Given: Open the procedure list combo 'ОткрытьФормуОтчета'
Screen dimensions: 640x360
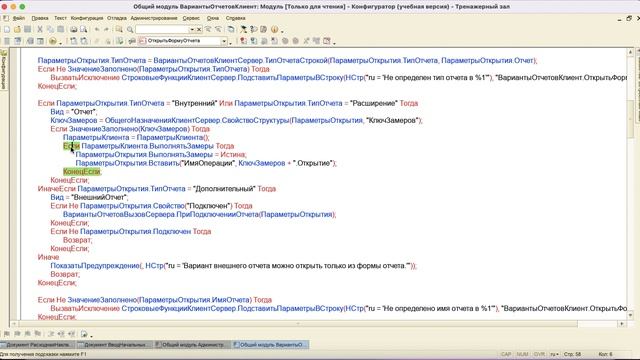Looking at the screenshot, I should (224, 41).
